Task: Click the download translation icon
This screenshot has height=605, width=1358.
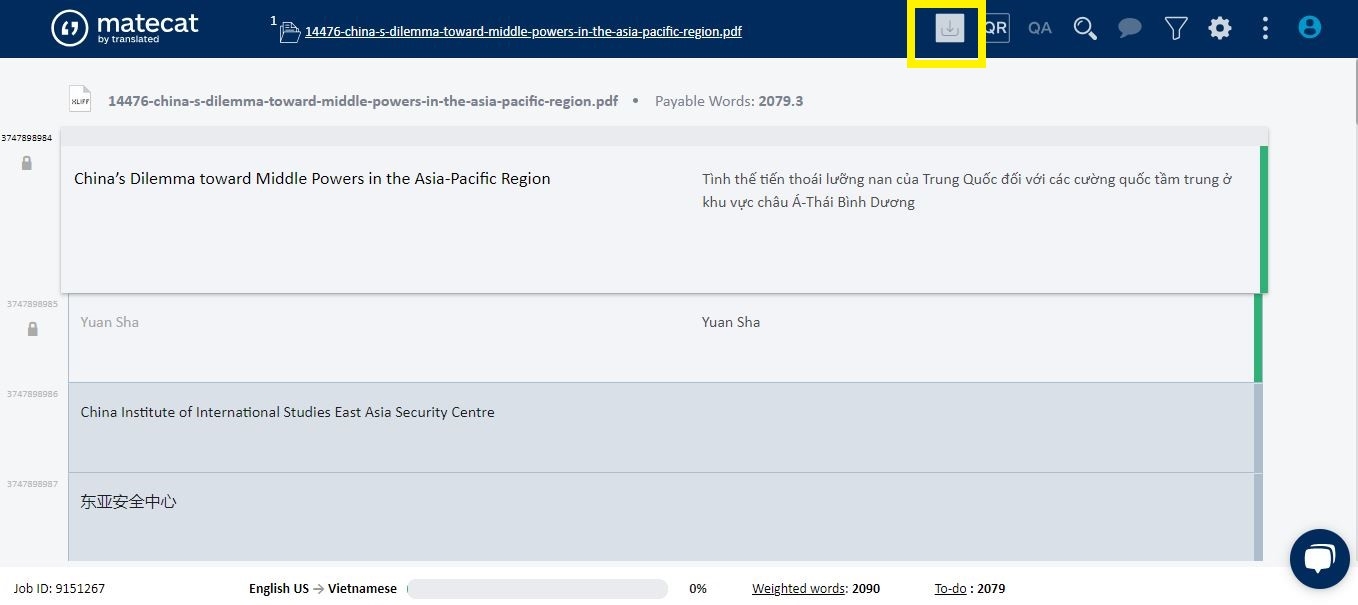Action: click(949, 29)
